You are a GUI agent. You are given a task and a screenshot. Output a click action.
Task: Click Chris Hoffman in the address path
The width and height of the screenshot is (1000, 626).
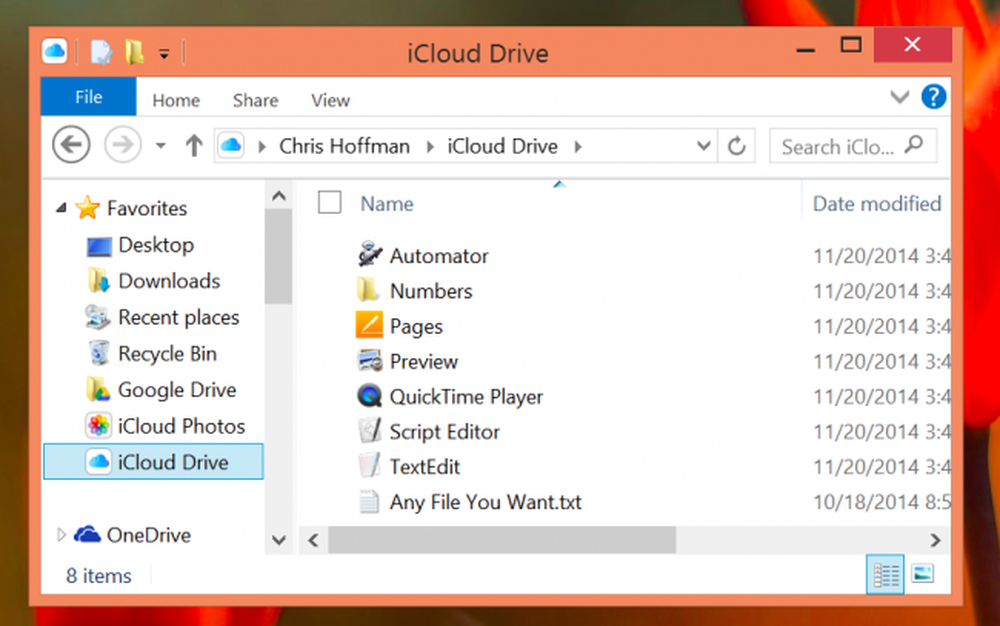pos(344,146)
